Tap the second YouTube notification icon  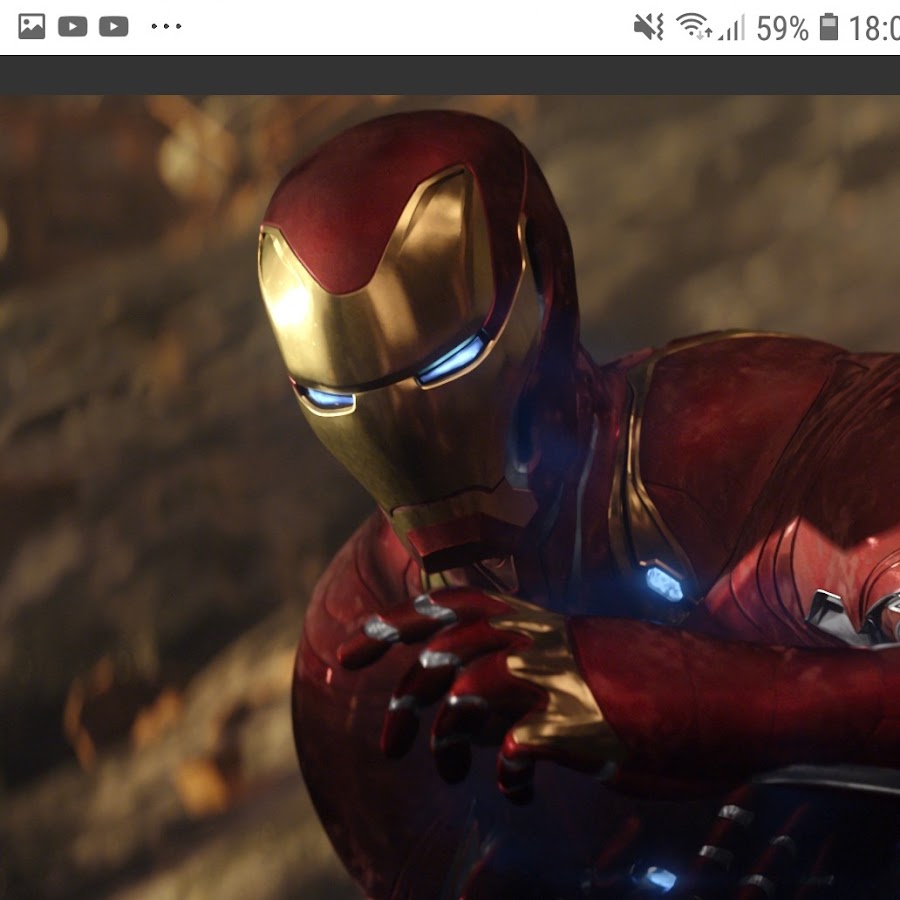[114, 27]
